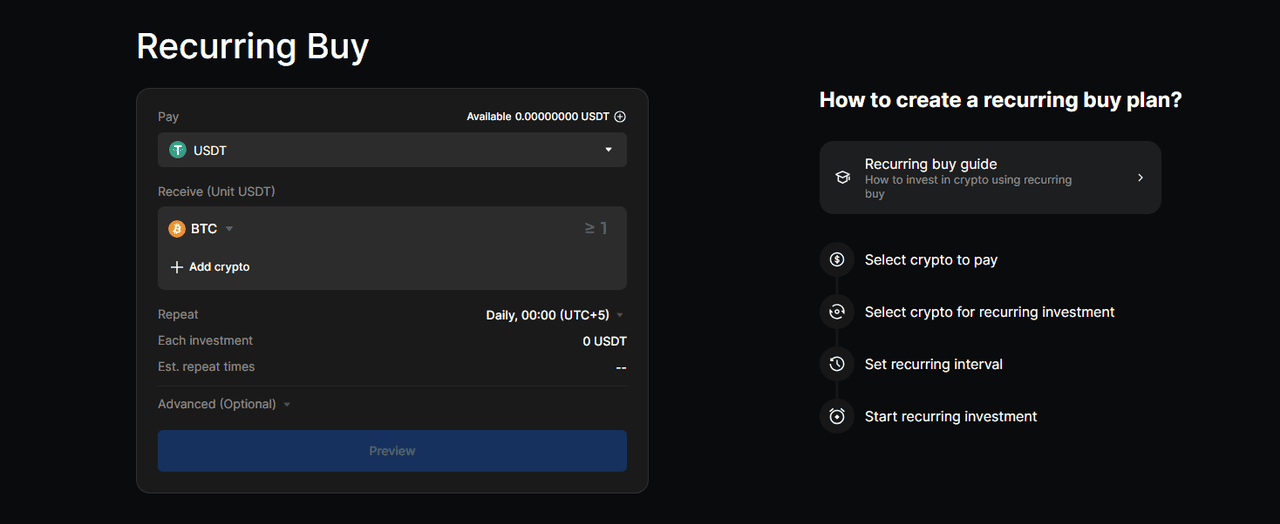The image size is (1280, 524).
Task: Expand the Advanced (Optional) section
Action: [x=224, y=404]
